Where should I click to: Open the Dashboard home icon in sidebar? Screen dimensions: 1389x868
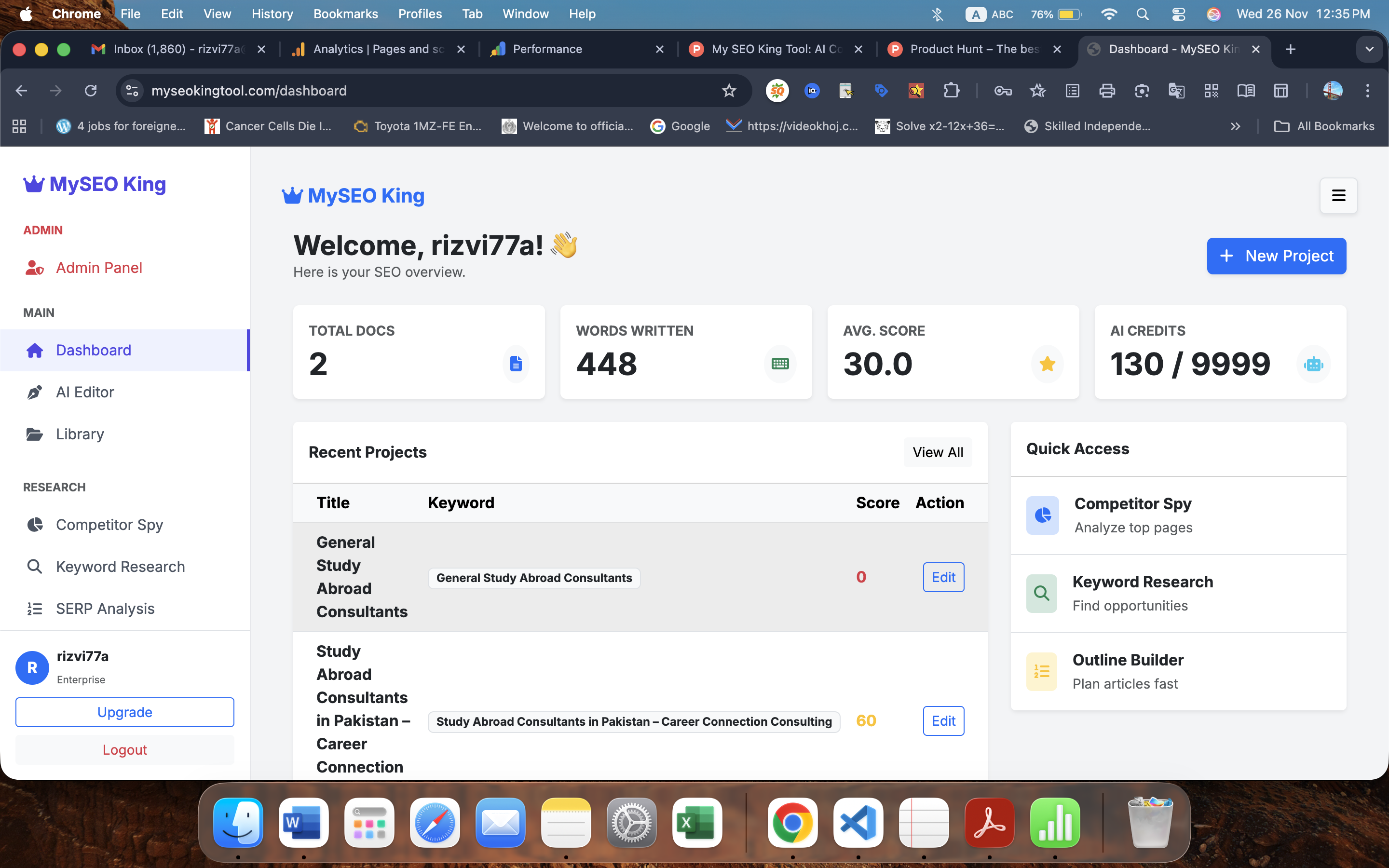35,350
